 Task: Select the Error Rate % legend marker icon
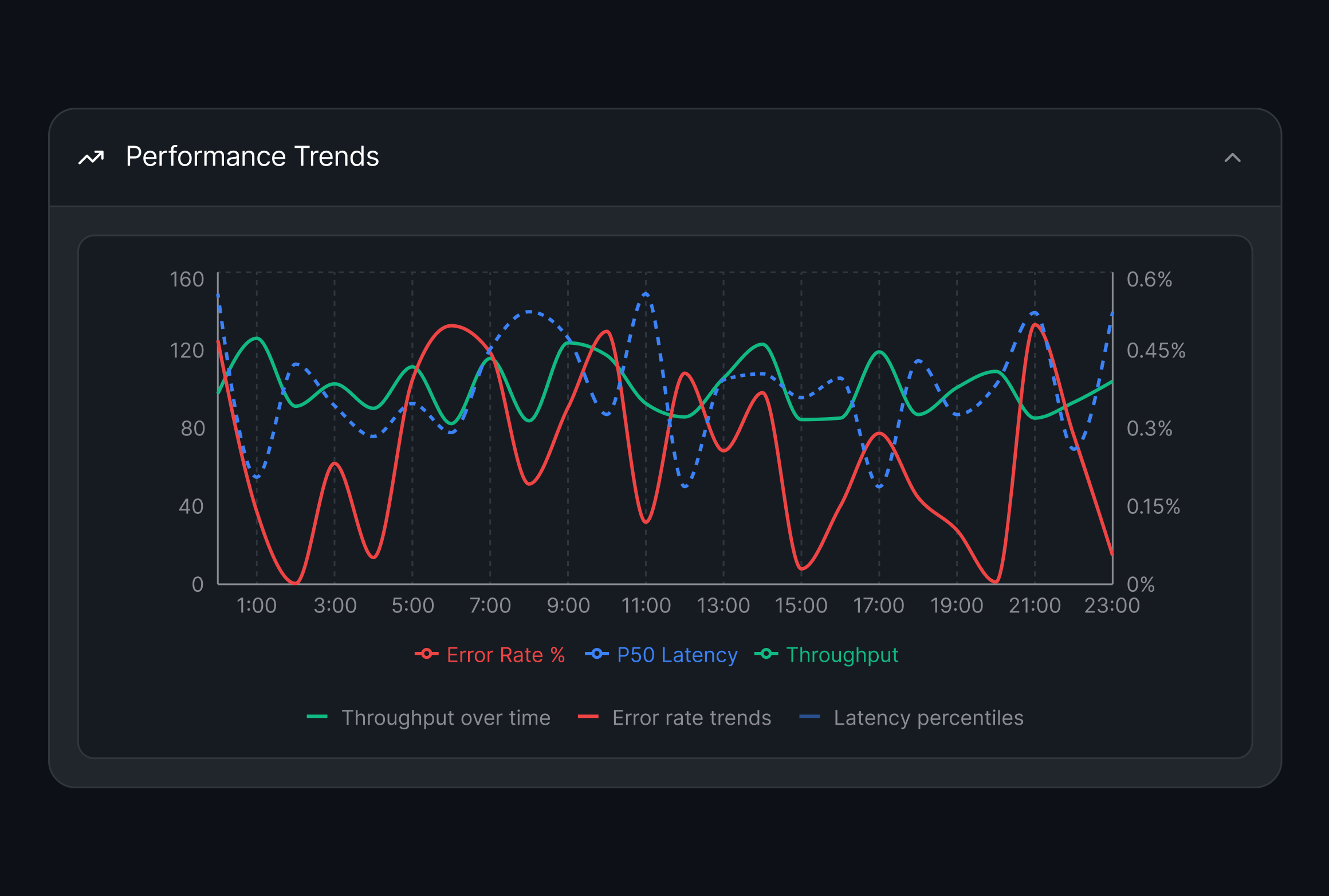click(x=427, y=654)
